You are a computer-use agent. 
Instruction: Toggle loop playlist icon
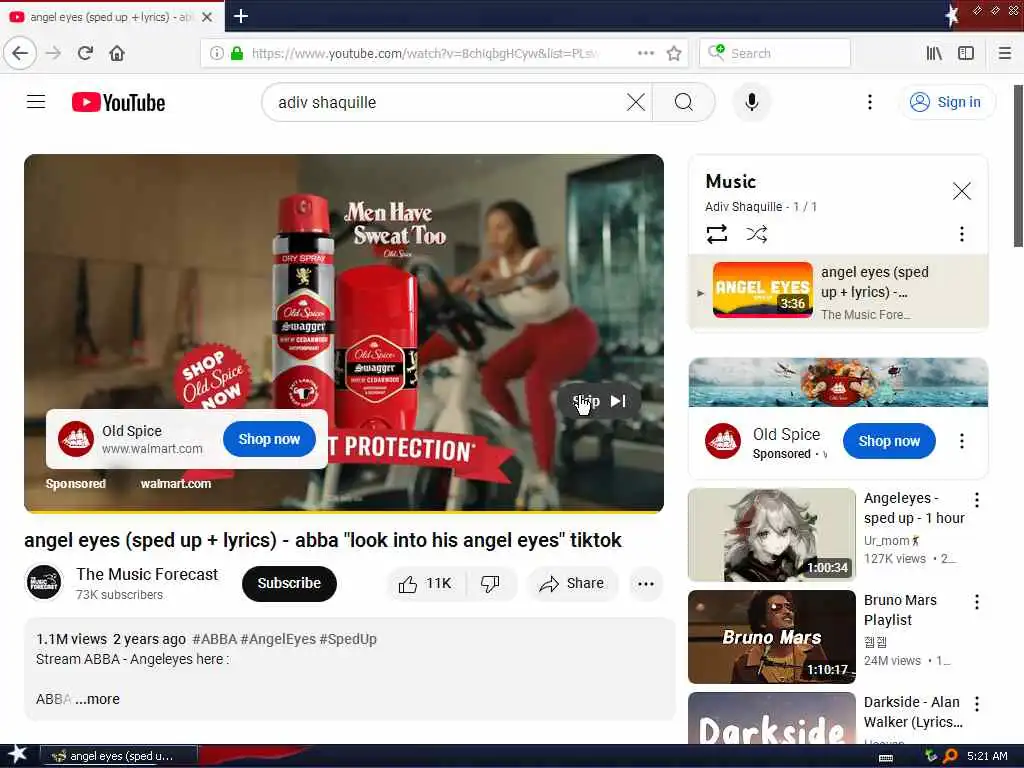[x=716, y=234]
